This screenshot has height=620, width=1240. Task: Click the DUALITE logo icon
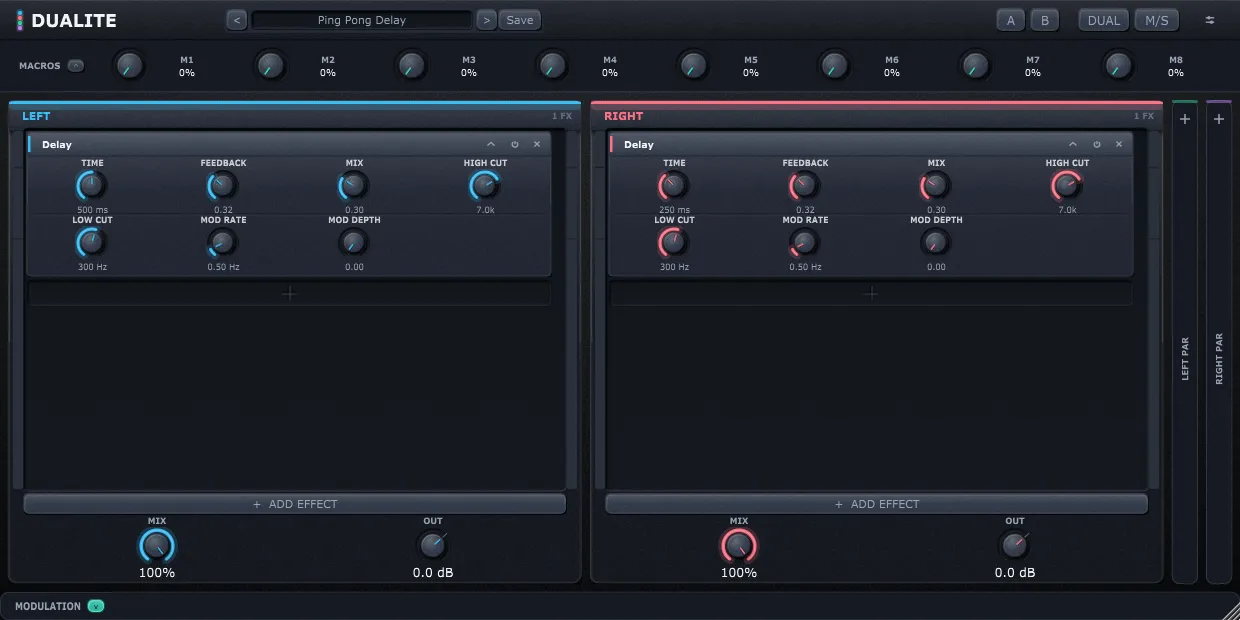click(20, 20)
